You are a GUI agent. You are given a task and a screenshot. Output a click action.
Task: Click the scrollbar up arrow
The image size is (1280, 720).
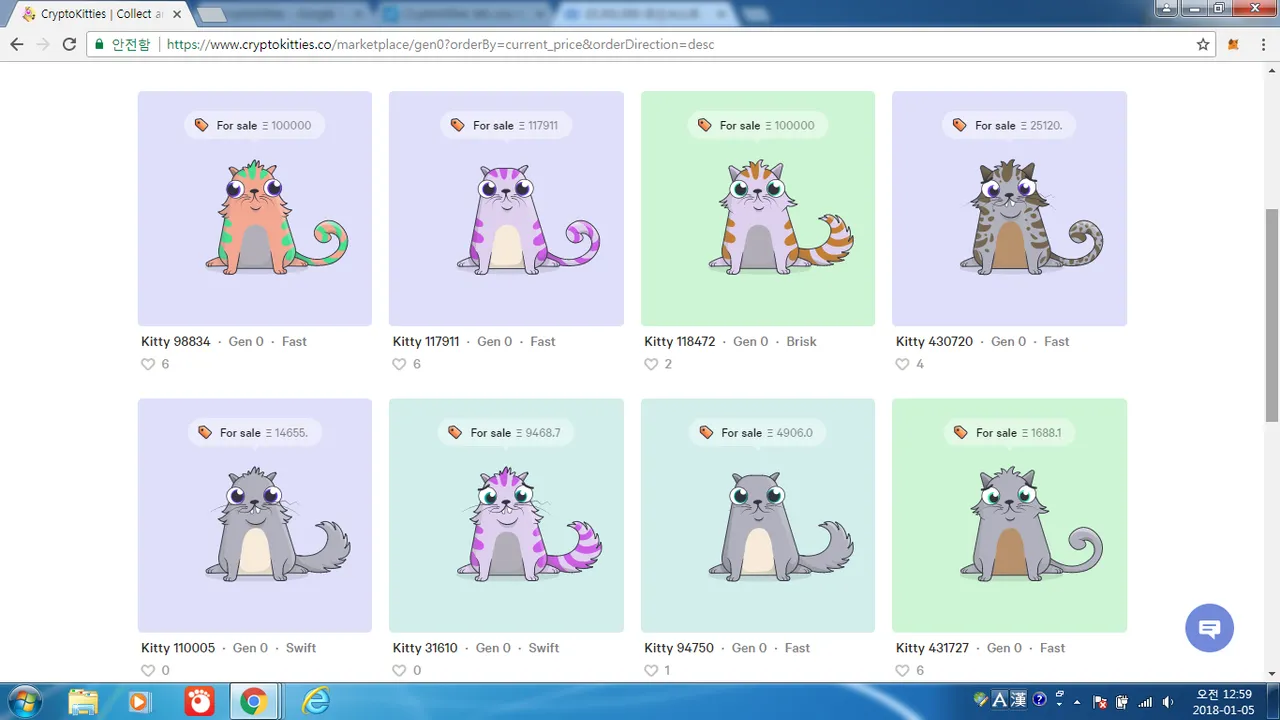pyautogui.click(x=1271, y=70)
